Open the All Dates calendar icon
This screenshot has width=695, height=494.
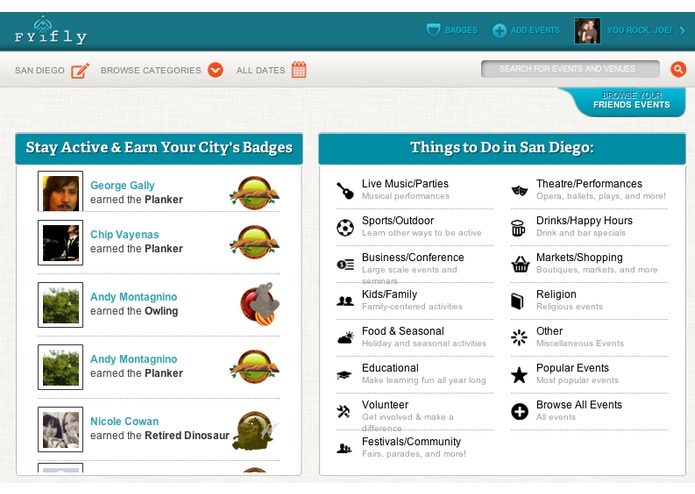tap(299, 70)
